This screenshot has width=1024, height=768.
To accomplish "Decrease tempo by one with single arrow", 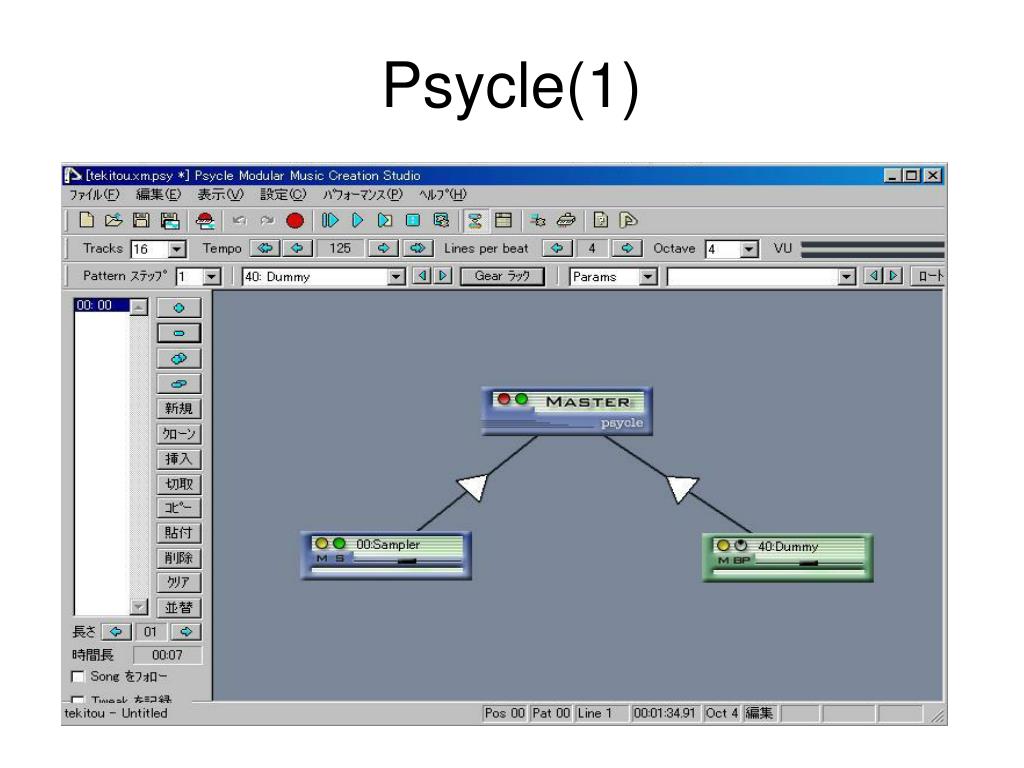I will pyautogui.click(x=297, y=248).
